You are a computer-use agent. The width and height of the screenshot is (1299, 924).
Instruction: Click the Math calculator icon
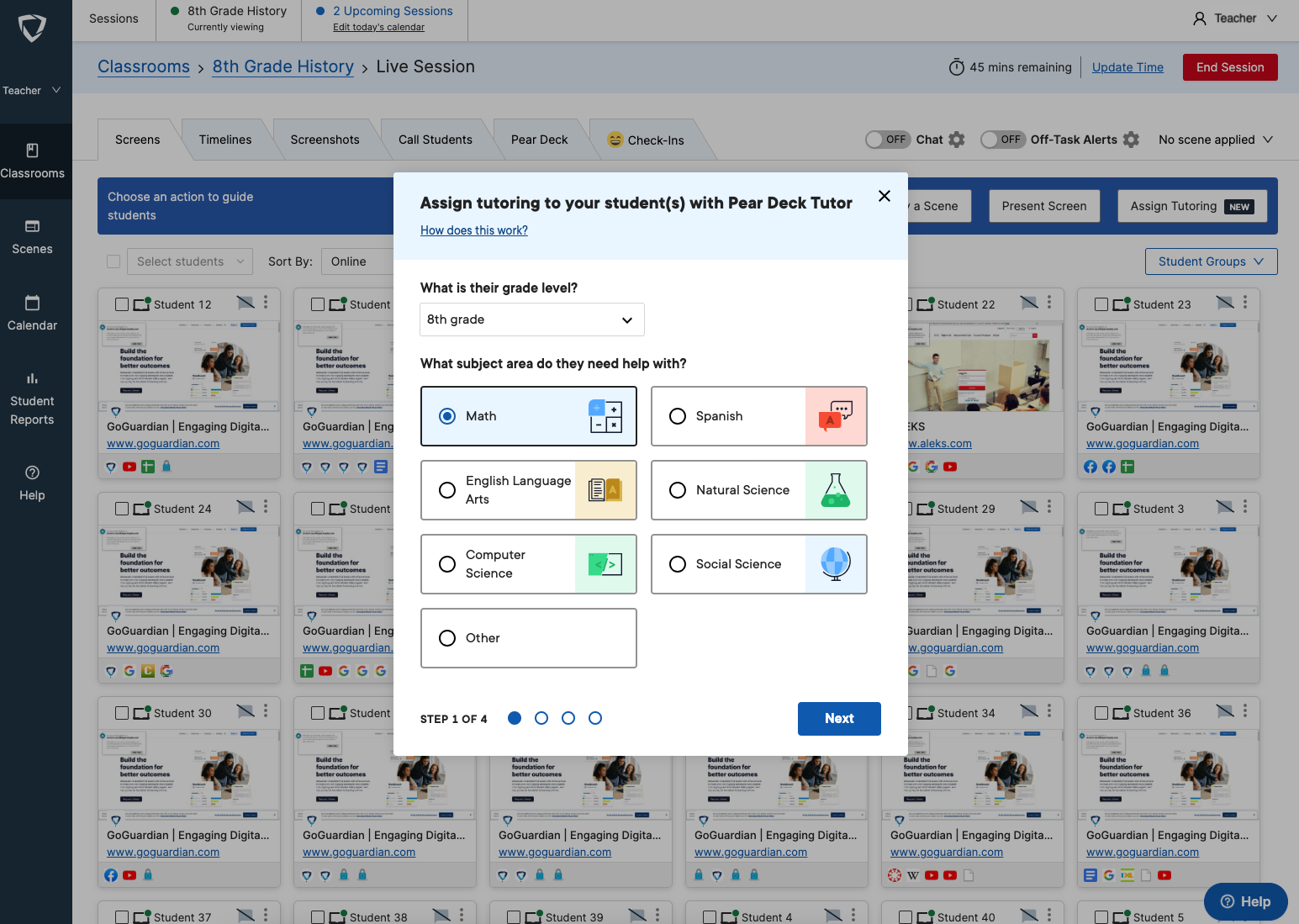[605, 416]
